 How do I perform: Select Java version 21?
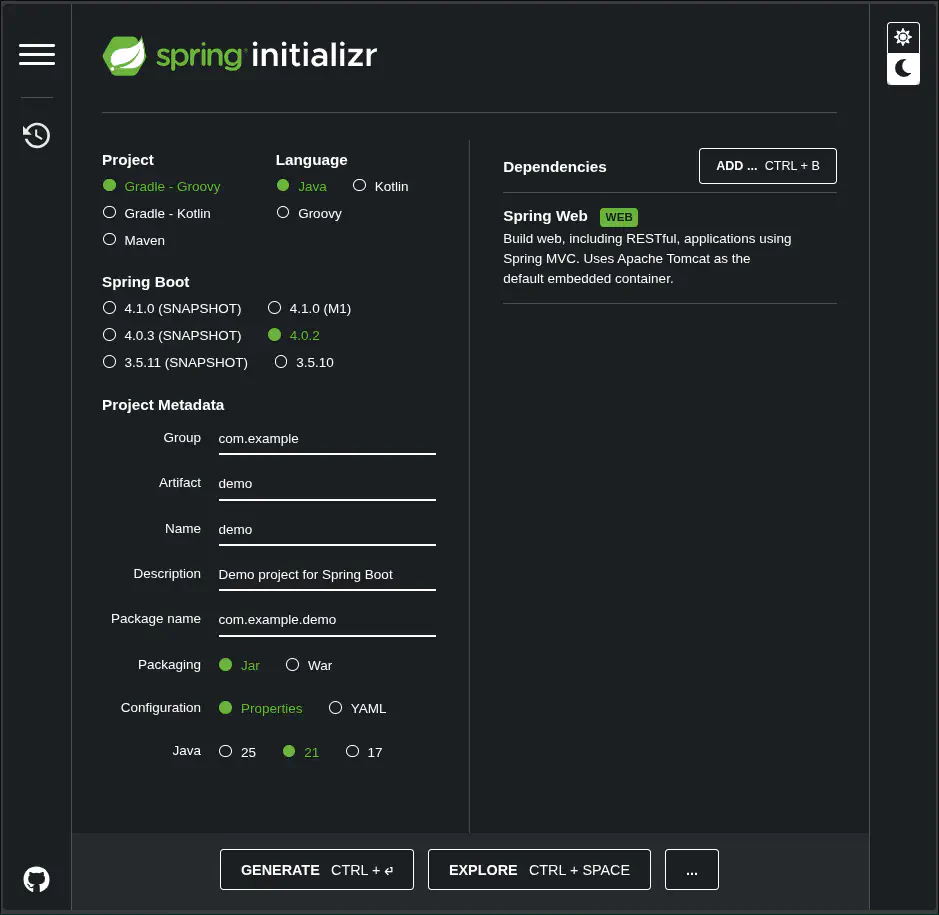click(x=301, y=752)
